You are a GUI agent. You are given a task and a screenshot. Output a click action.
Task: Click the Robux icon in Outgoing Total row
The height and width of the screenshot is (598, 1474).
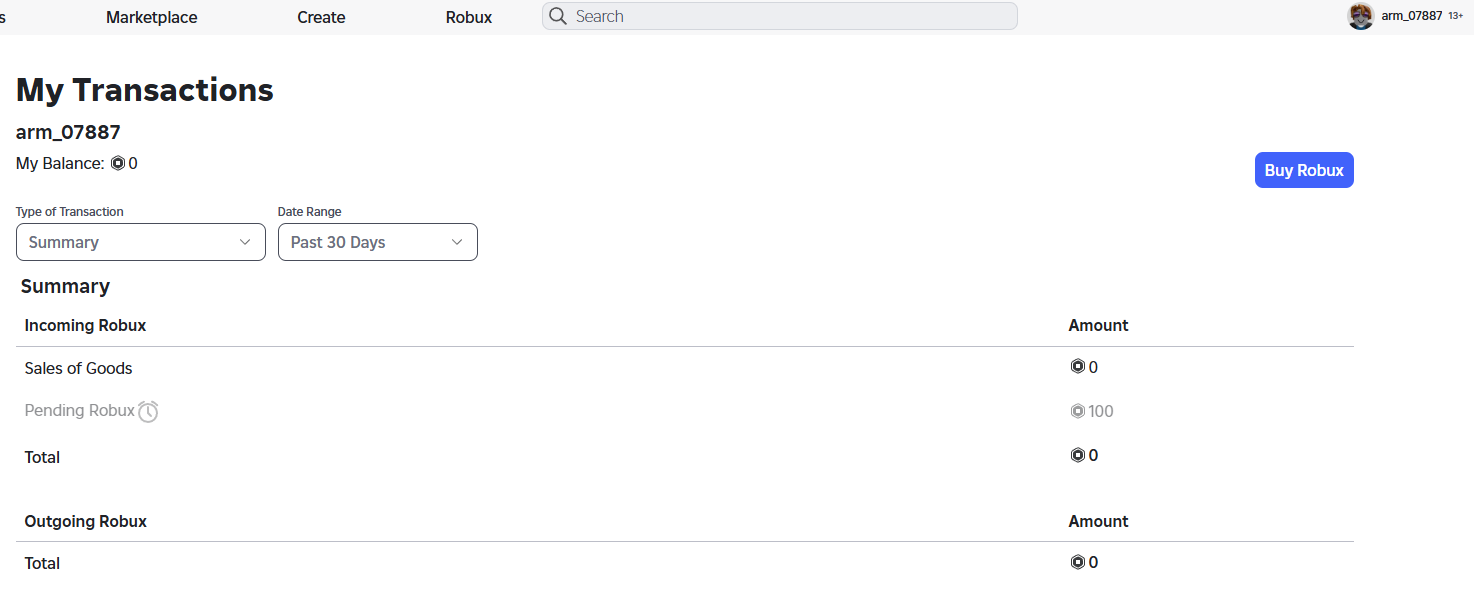point(1077,562)
